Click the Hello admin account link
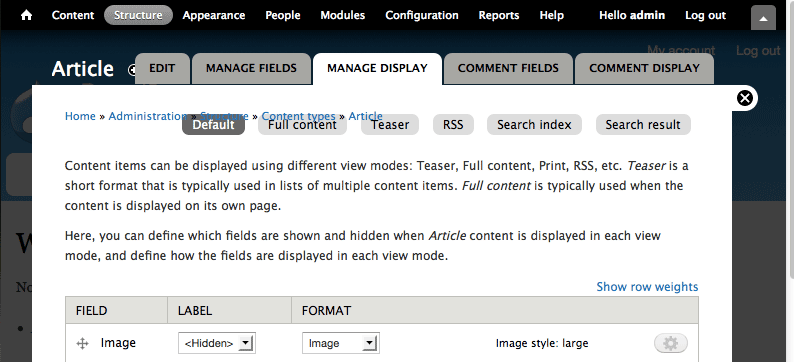Viewport: 794px width, 362px height. [x=632, y=15]
